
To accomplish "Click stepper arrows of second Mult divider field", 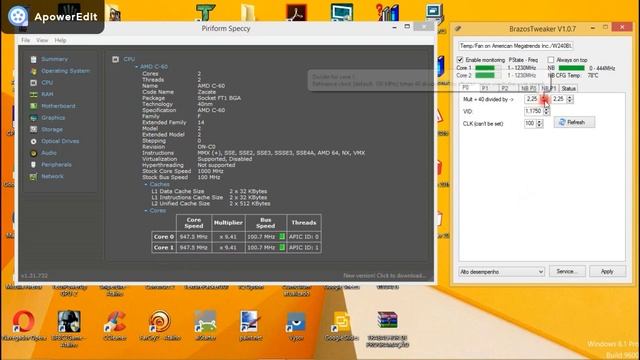I will tap(570, 99).
